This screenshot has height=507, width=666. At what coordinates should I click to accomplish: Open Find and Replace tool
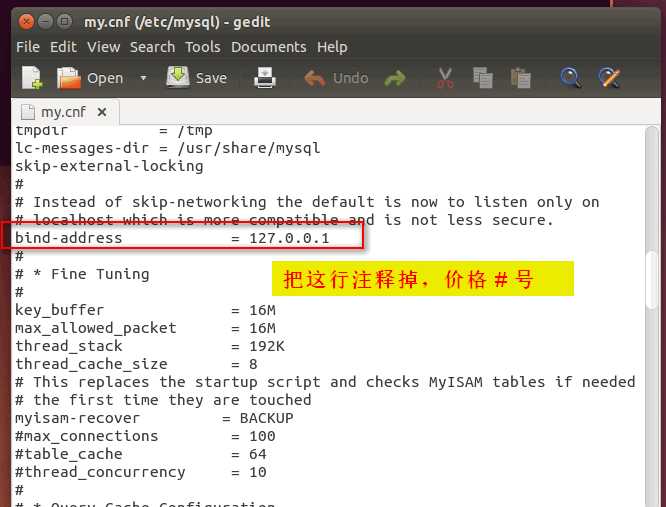point(609,78)
